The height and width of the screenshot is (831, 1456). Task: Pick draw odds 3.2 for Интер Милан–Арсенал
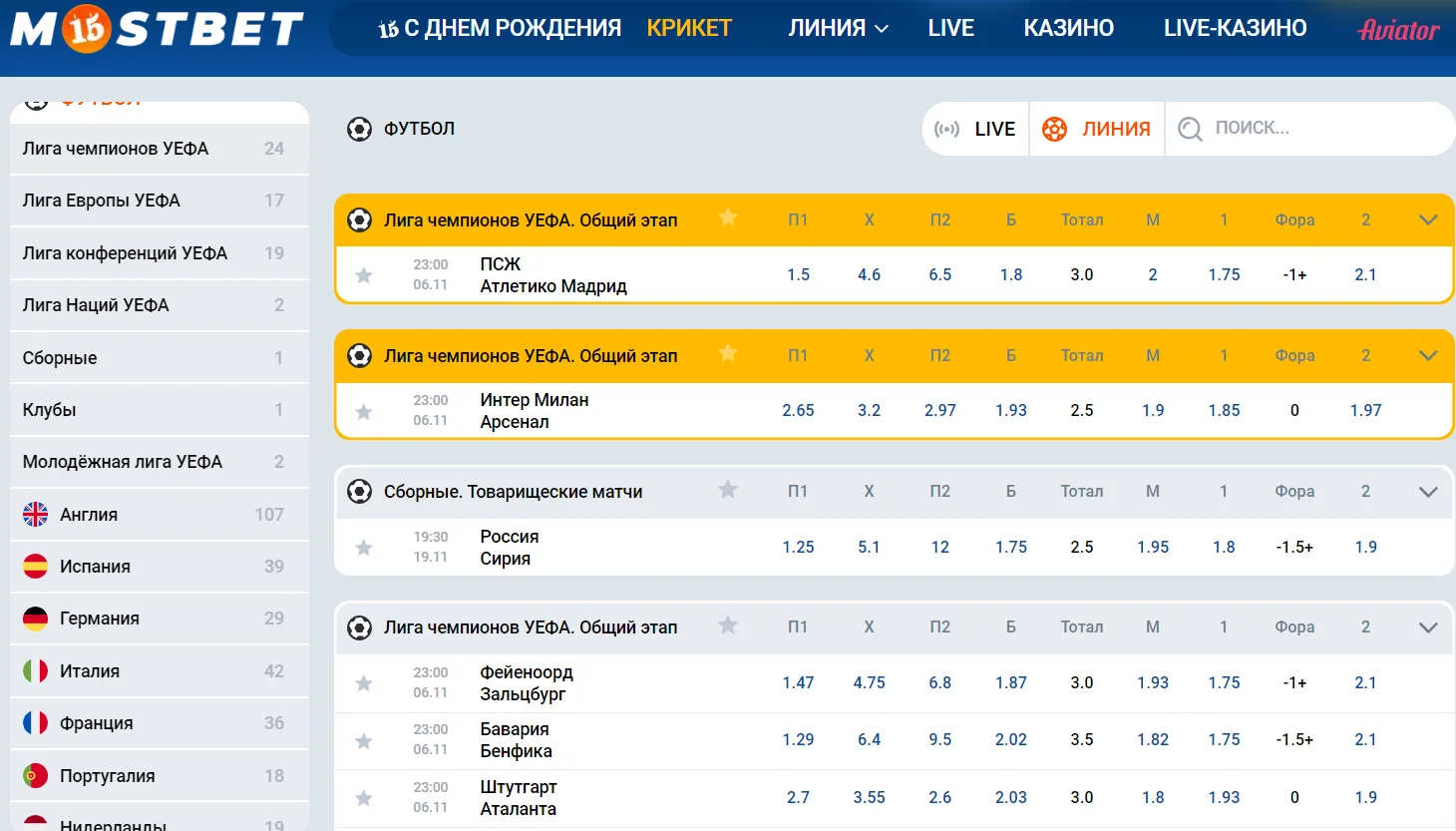pos(869,411)
